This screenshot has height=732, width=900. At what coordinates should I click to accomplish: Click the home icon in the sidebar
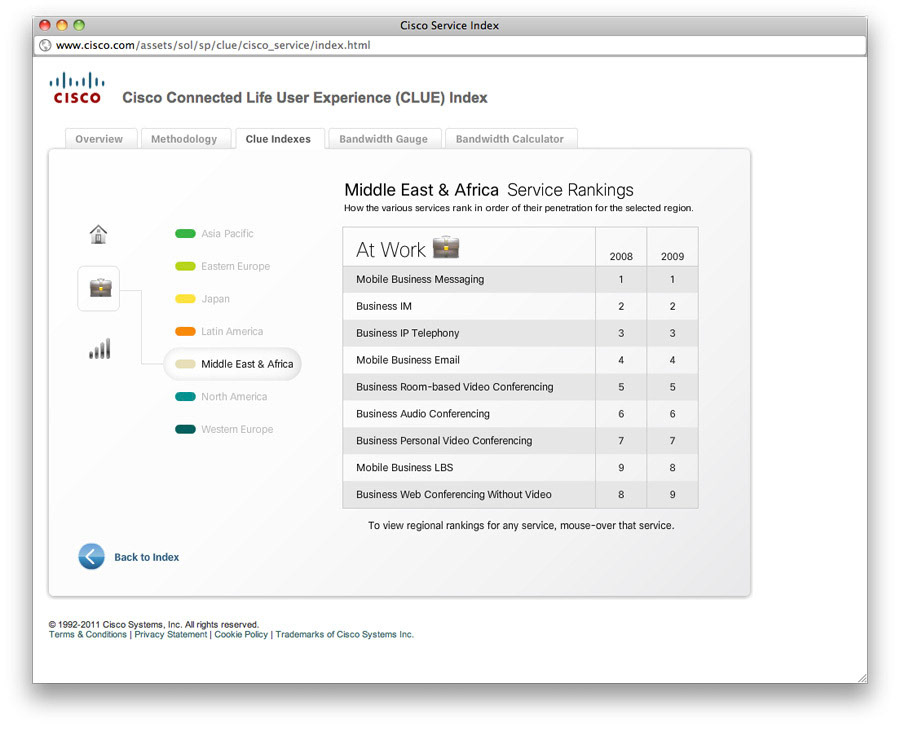pyautogui.click(x=98, y=235)
